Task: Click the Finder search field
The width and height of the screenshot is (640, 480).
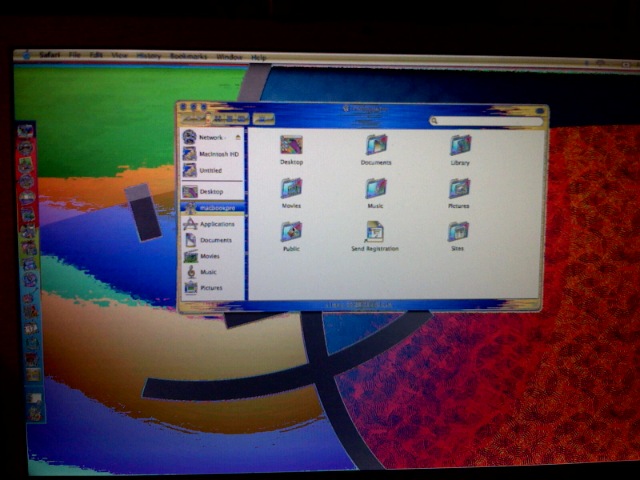Action: tap(486, 121)
